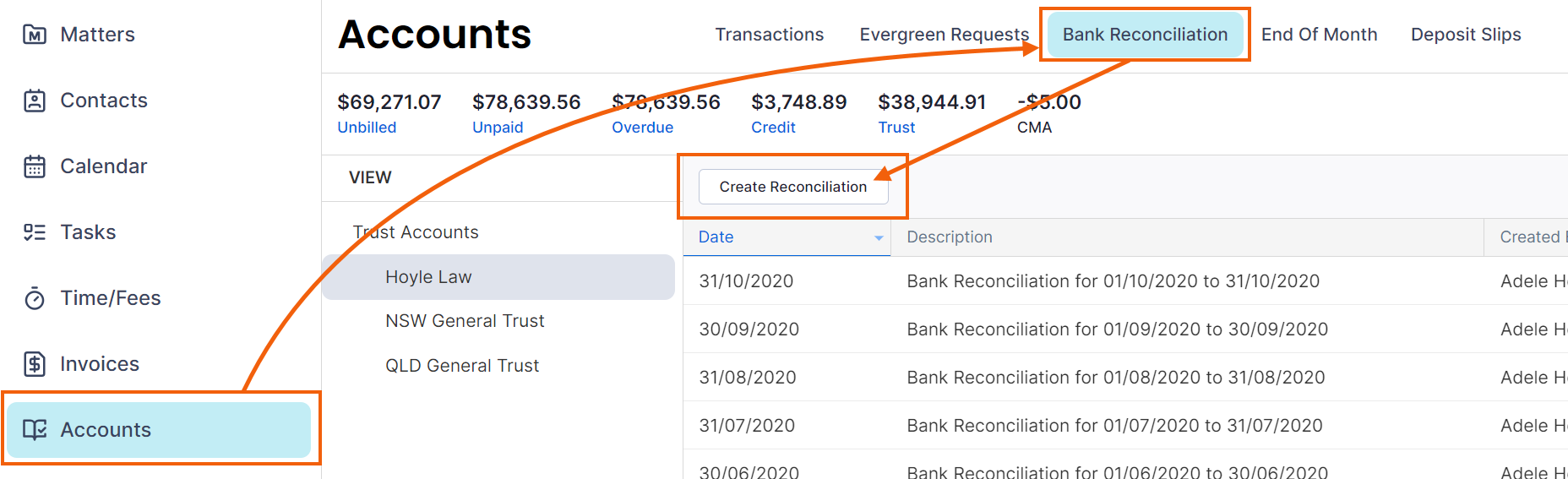
Task: Toggle Date column sort arrow
Action: click(x=879, y=238)
